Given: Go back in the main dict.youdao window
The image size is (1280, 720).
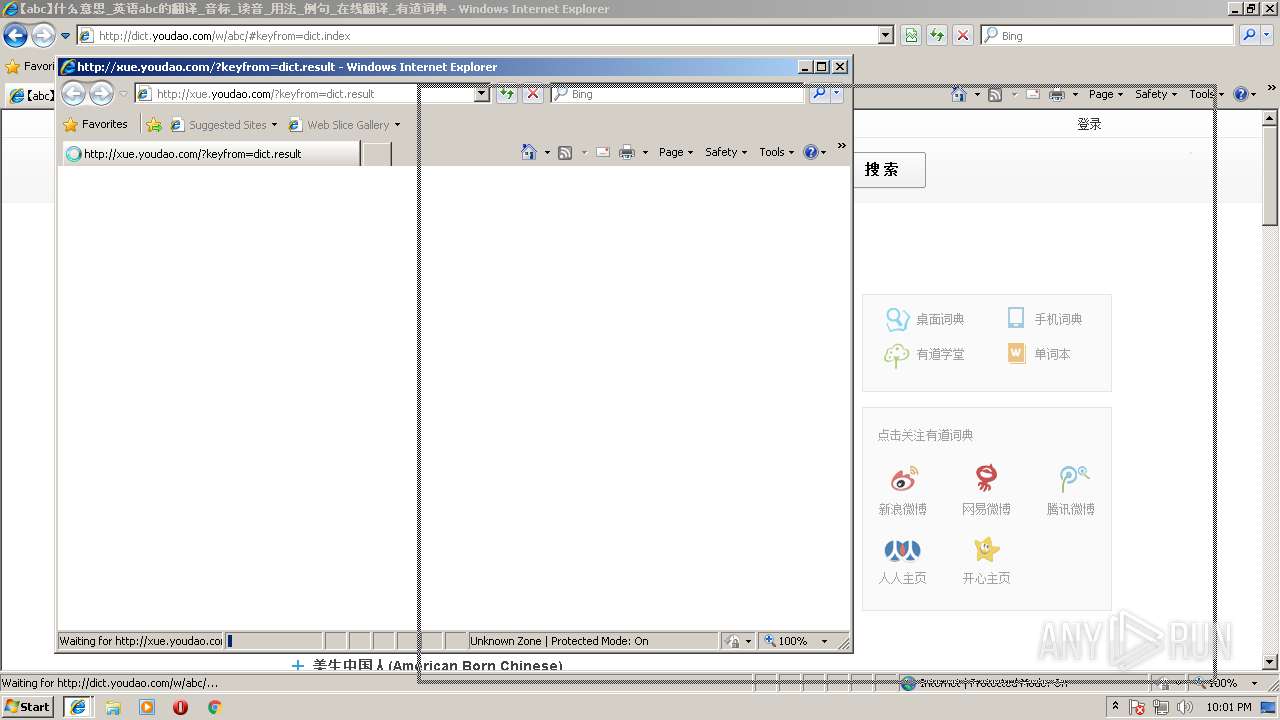Looking at the screenshot, I should point(15,36).
